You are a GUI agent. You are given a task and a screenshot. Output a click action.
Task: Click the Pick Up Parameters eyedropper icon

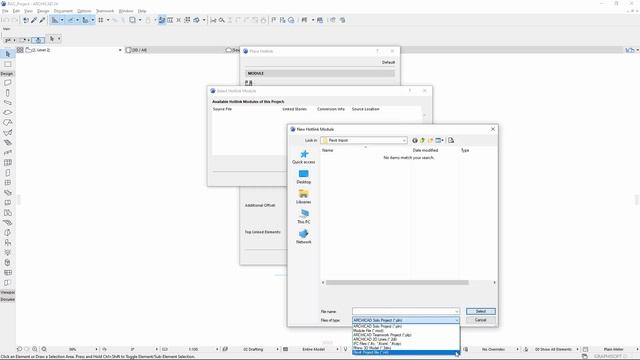[34, 20]
